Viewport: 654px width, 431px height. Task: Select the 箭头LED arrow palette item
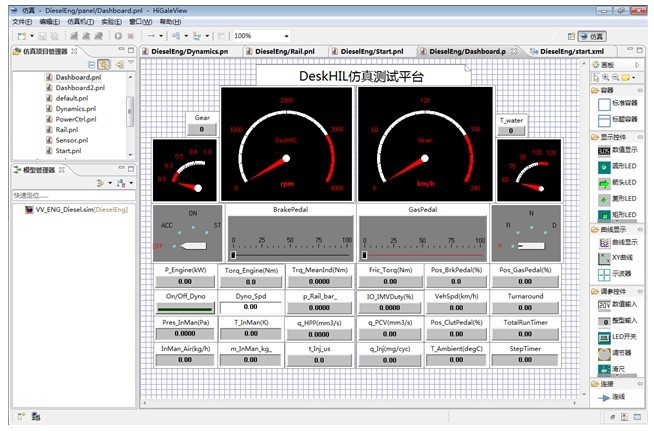[x=618, y=183]
